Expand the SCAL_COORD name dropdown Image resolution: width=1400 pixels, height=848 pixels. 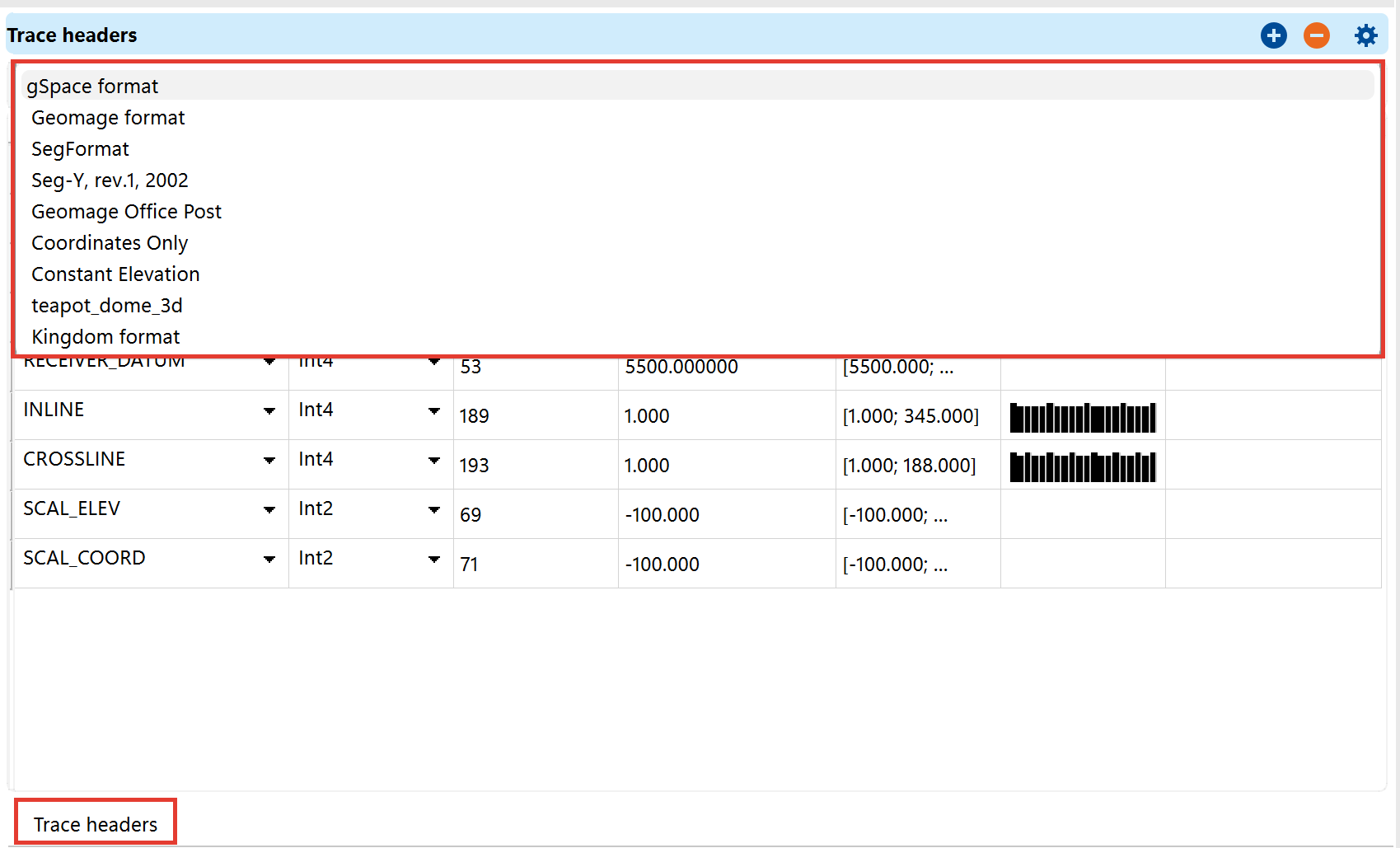click(270, 560)
